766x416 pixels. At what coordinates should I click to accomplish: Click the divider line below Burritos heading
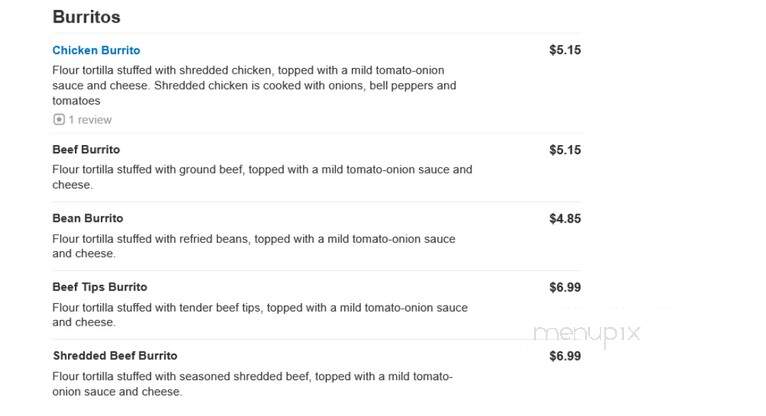317,33
